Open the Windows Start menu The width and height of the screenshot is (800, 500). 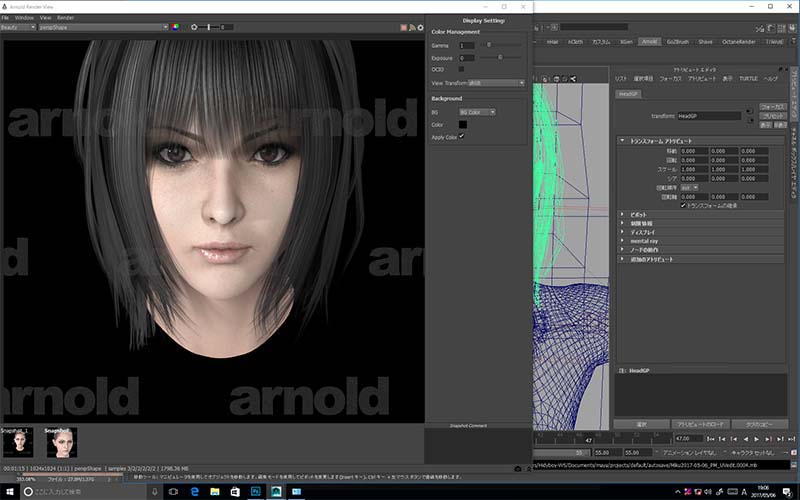tap(10, 492)
